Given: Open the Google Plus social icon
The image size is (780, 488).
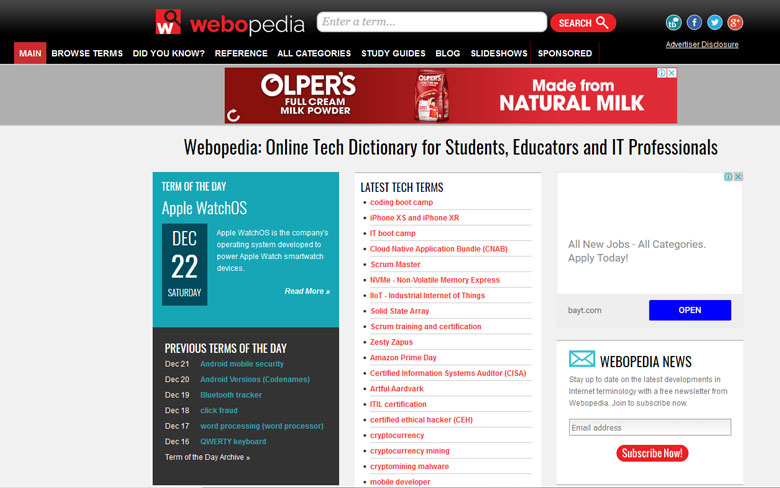Looking at the screenshot, I should (735, 22).
